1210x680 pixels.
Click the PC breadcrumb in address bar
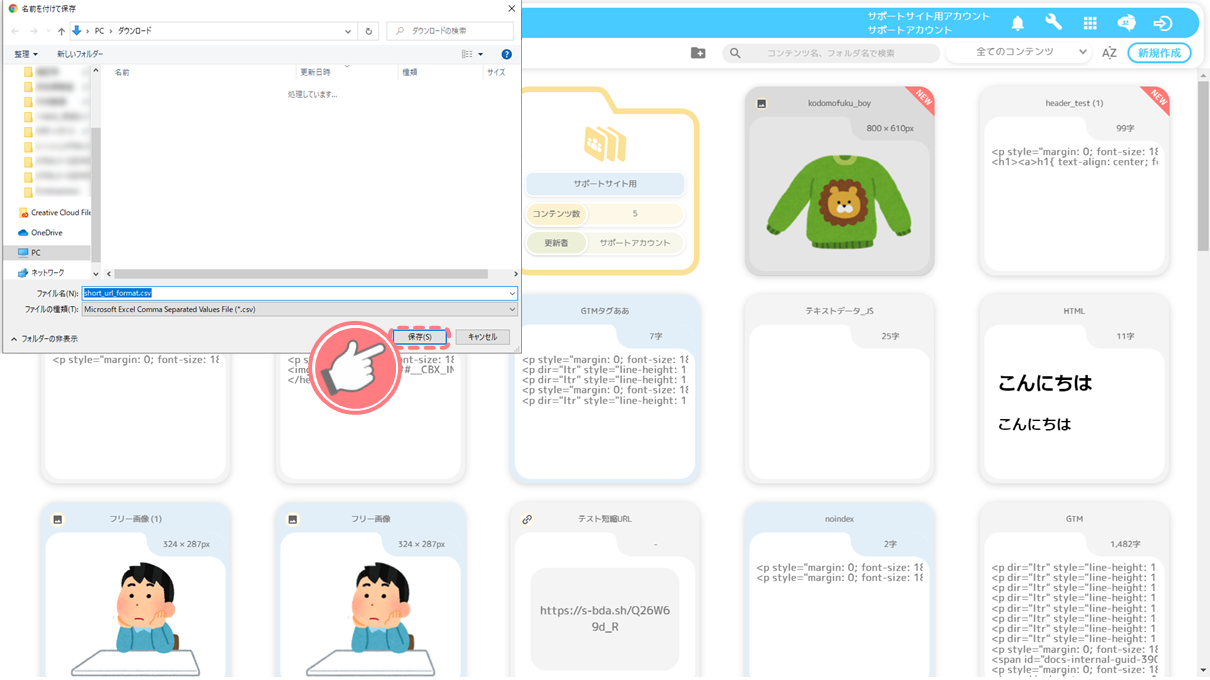click(x=99, y=31)
